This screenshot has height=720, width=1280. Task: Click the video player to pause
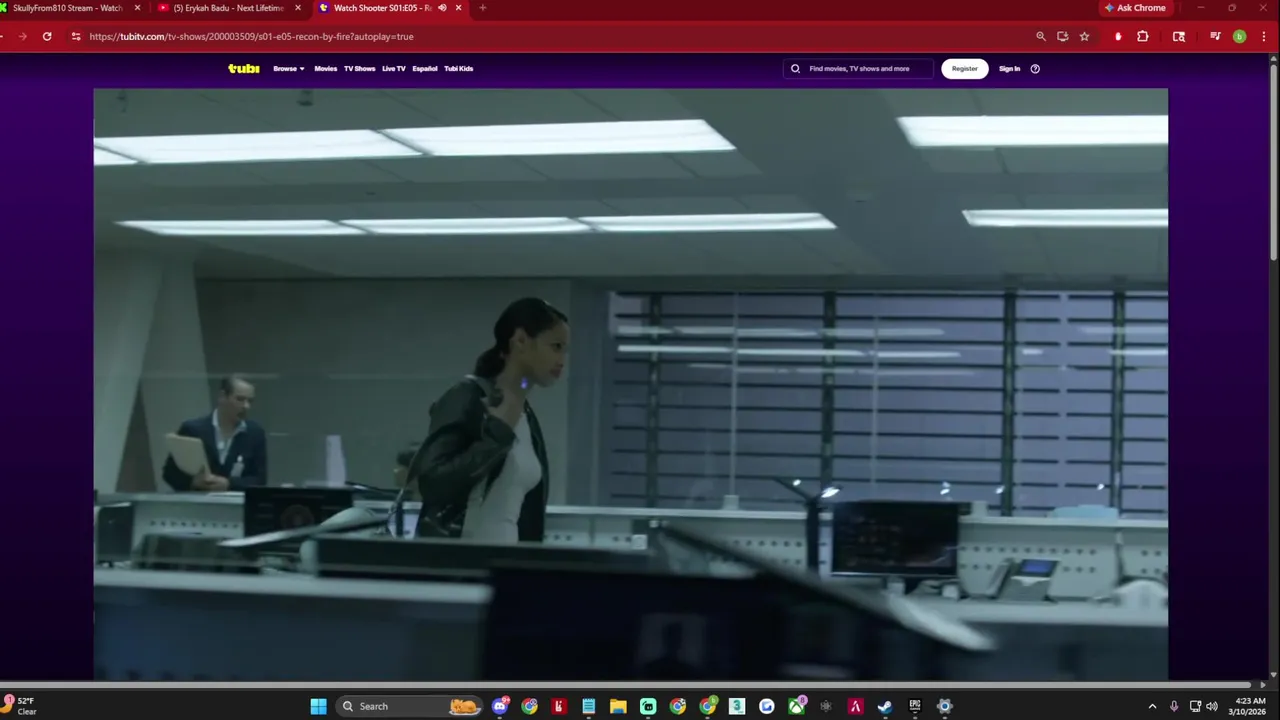pos(630,385)
